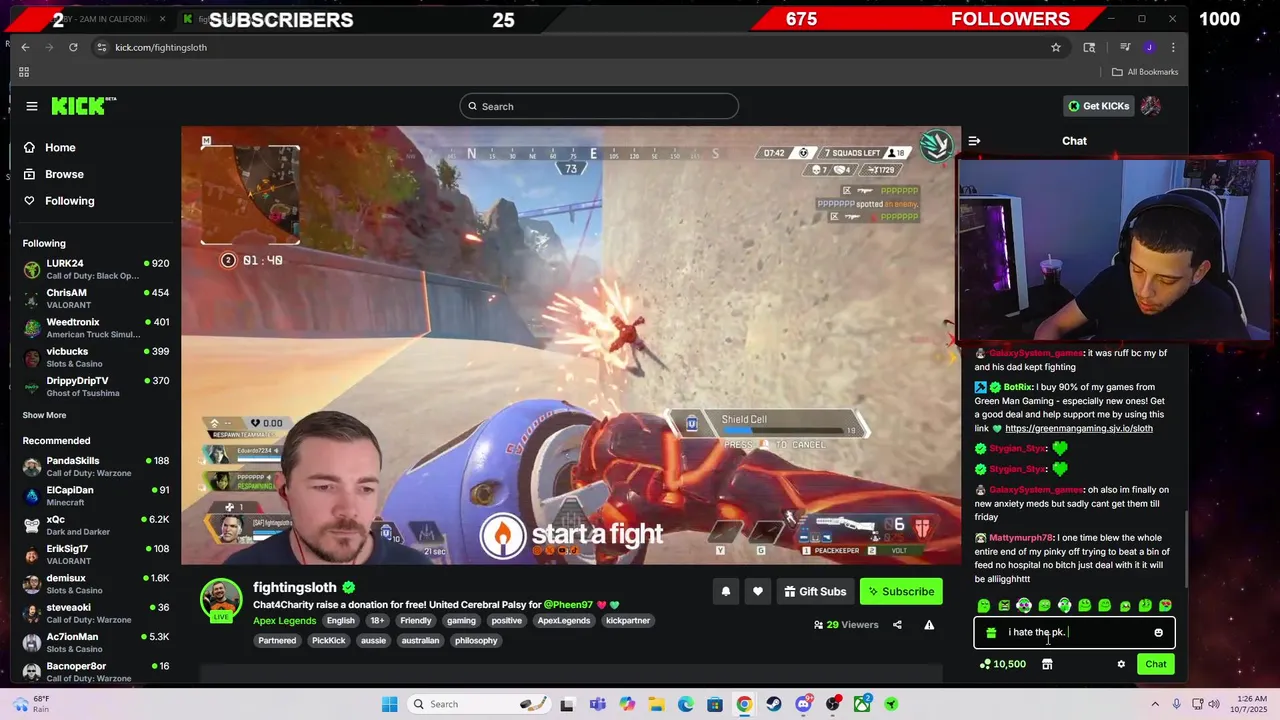Open steveaoki recommended channel
The image size is (1280, 720).
click(x=96, y=612)
